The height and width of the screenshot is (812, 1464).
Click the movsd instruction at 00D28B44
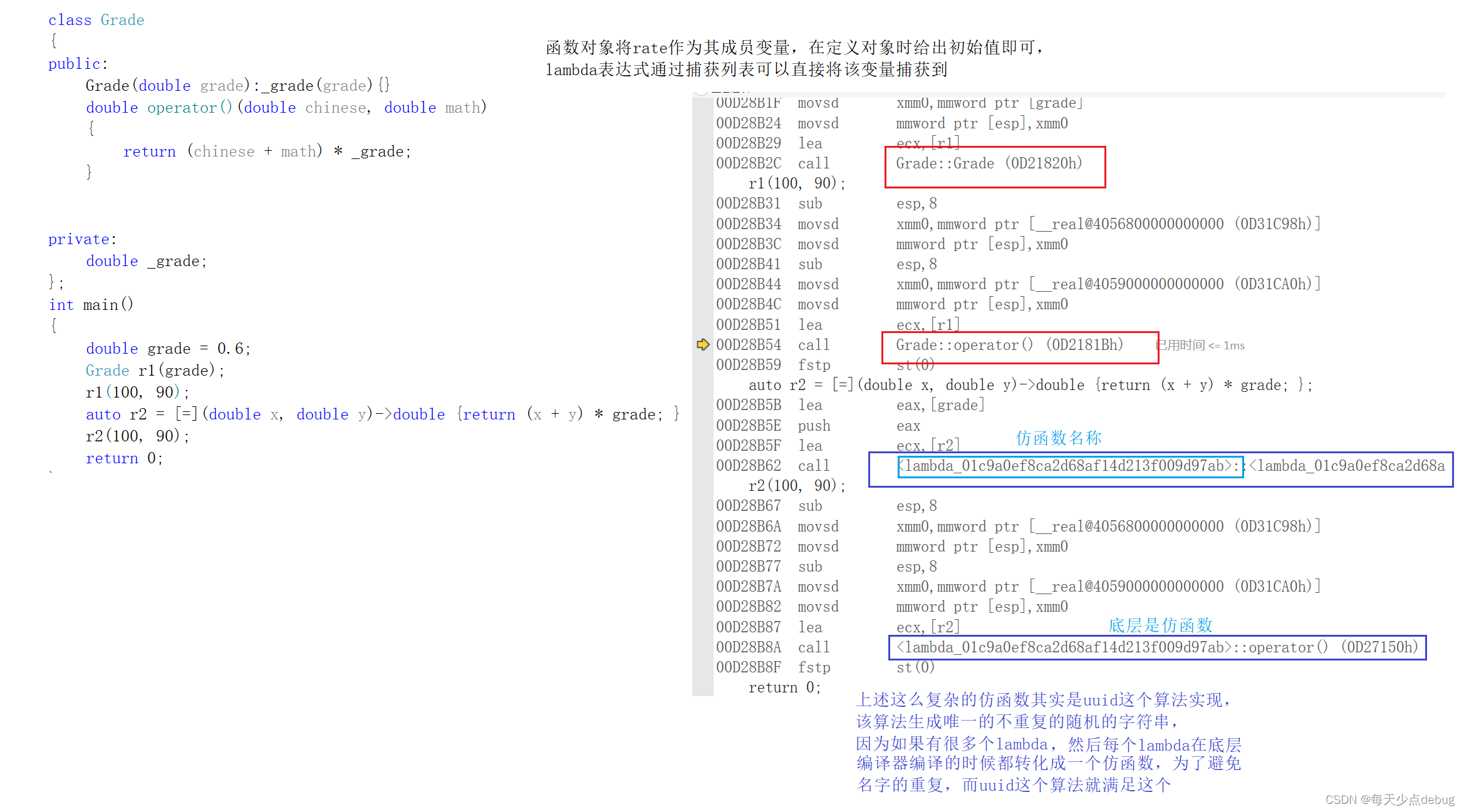[x=1019, y=284]
